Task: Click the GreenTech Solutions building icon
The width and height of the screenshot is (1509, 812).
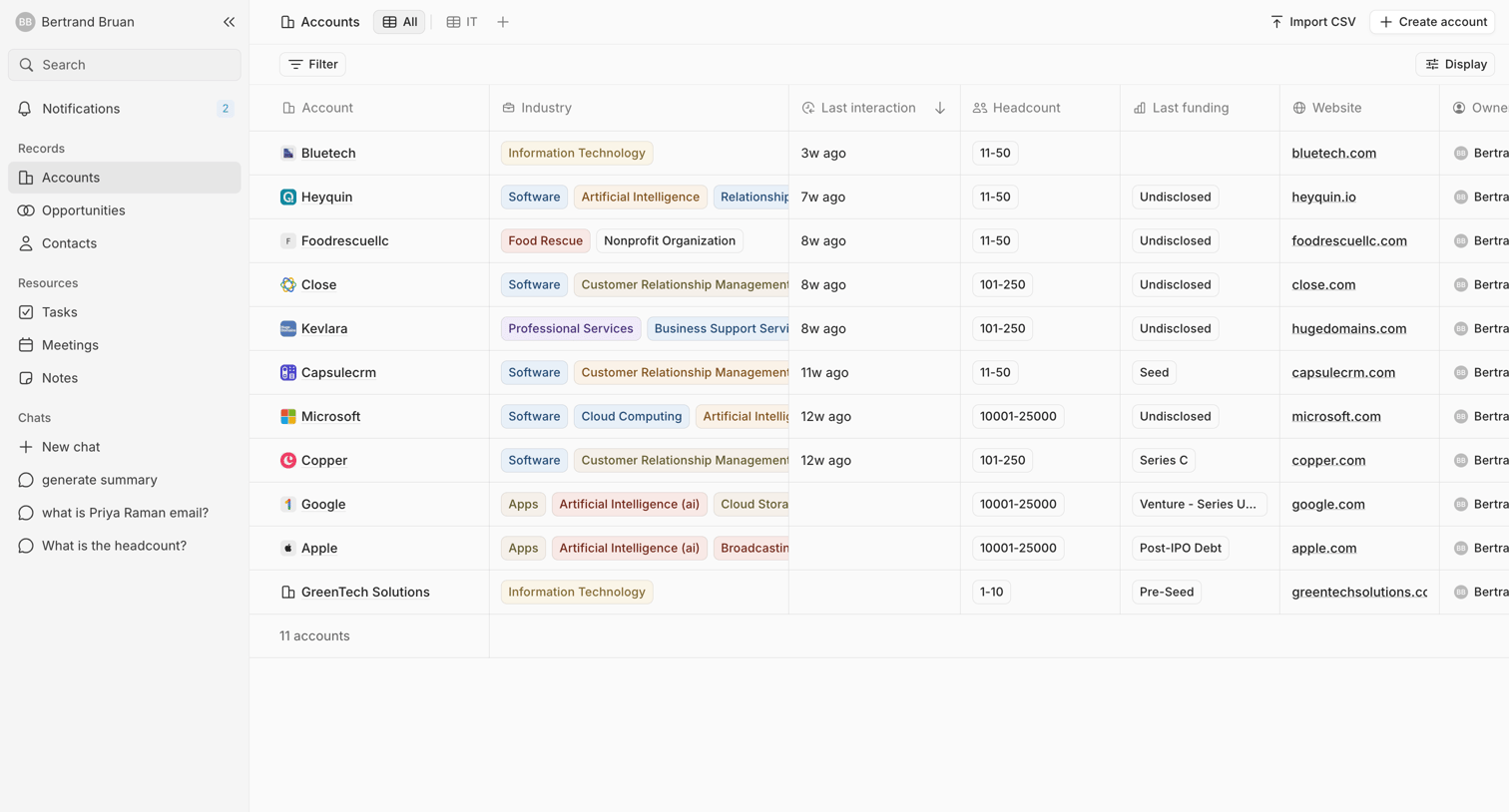Action: click(288, 592)
